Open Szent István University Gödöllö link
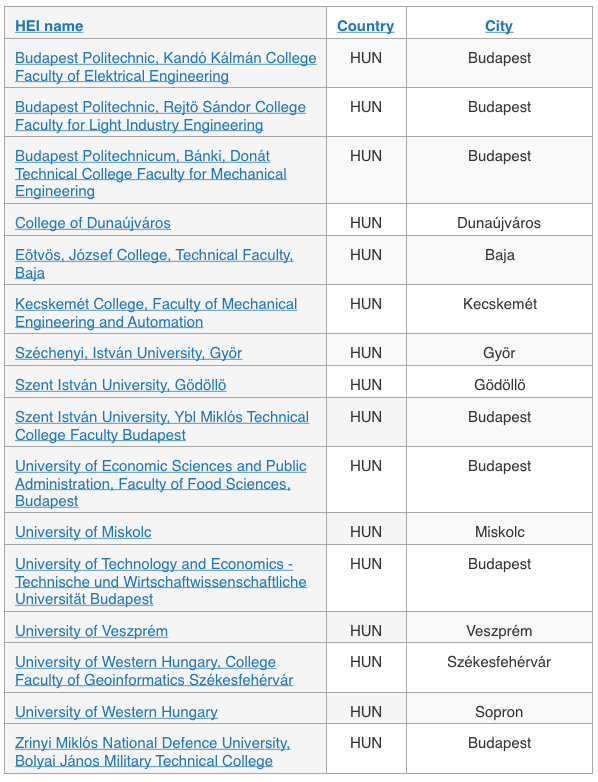The width and height of the screenshot is (598, 782). pyautogui.click(x=121, y=385)
